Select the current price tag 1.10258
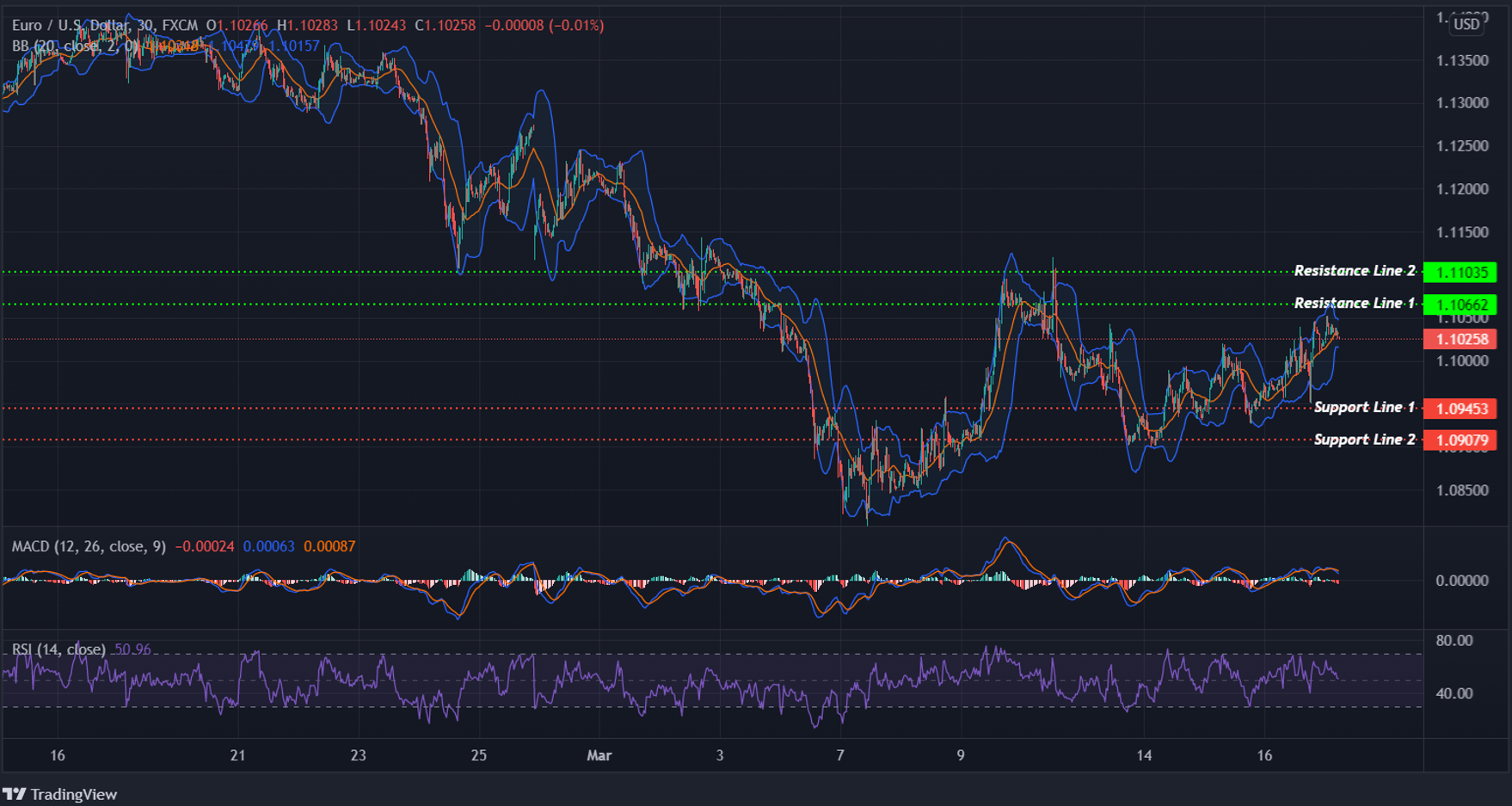This screenshot has width=1512, height=806. click(x=1462, y=340)
